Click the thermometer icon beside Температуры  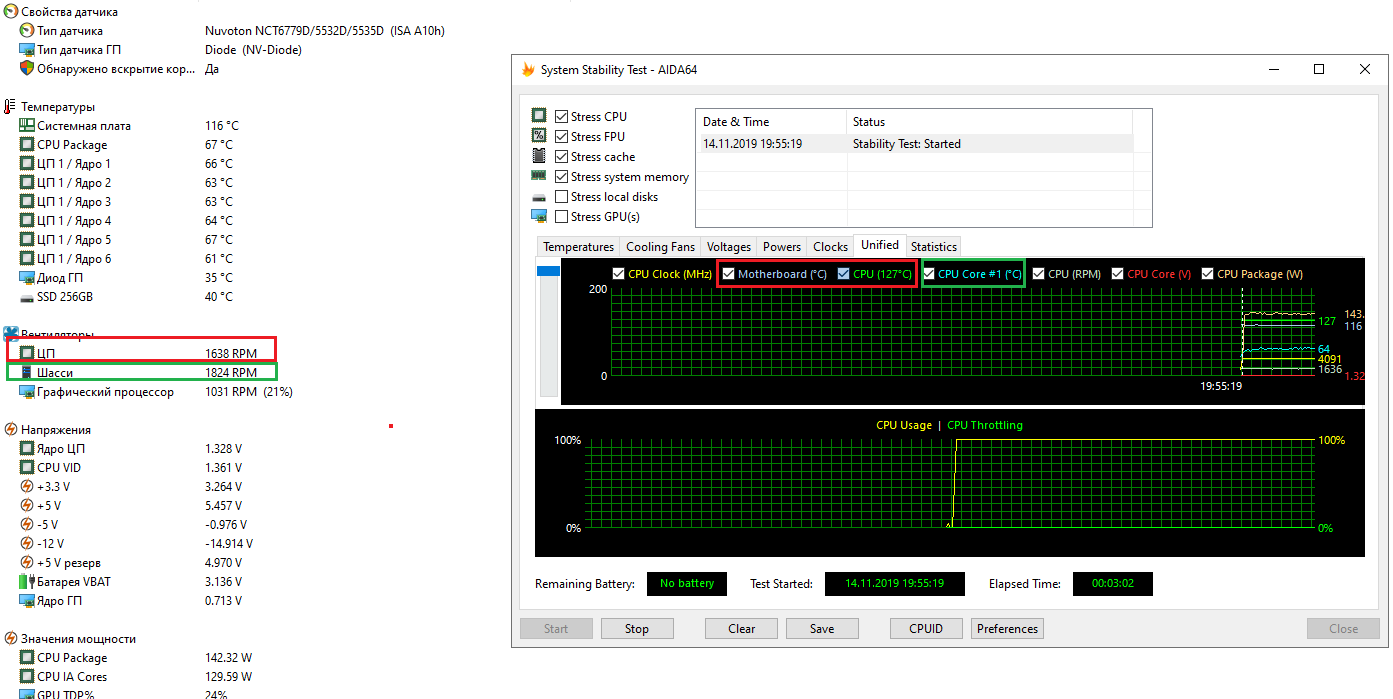click(x=11, y=107)
